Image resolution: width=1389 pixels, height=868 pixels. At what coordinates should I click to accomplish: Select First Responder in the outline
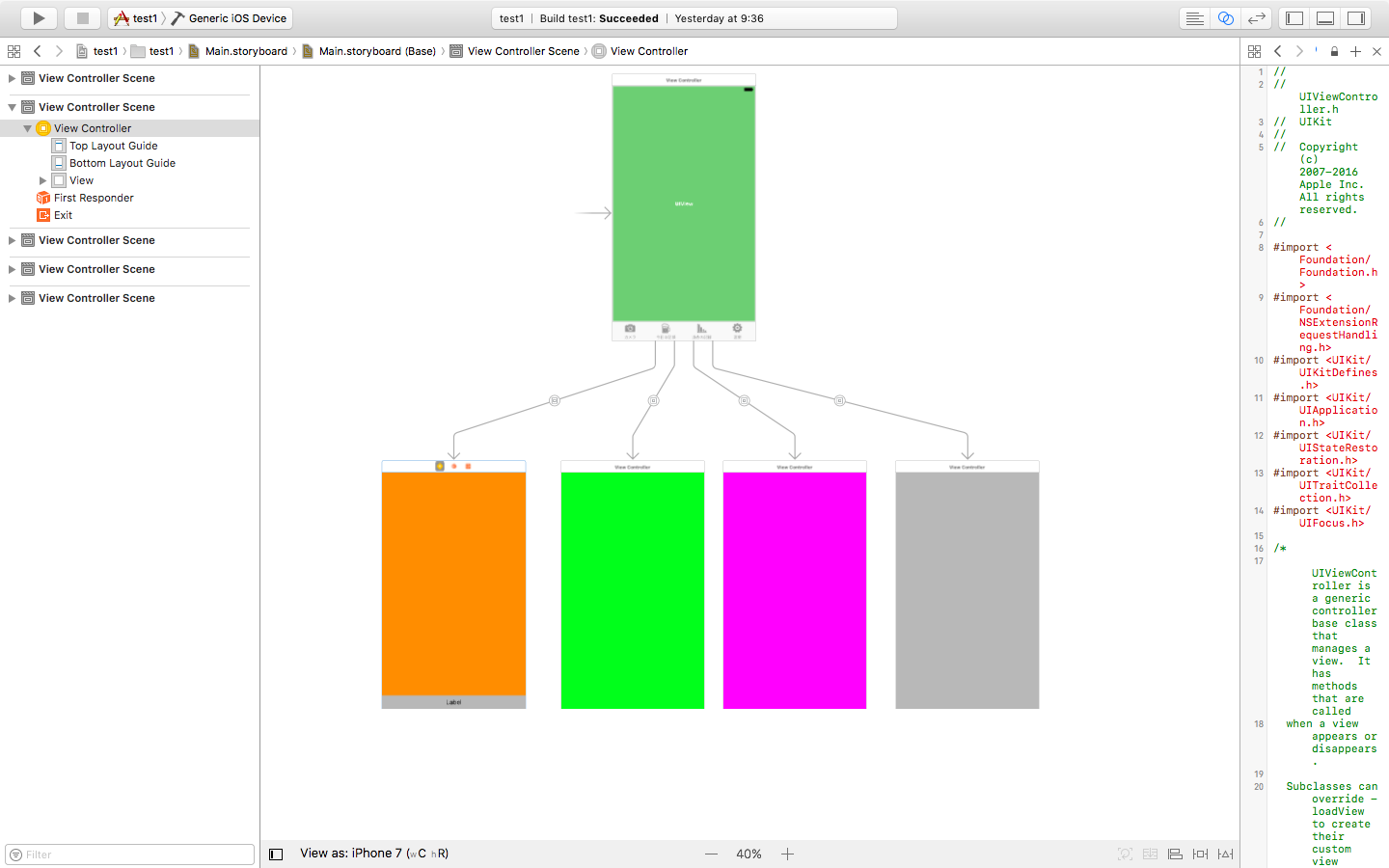click(x=94, y=198)
